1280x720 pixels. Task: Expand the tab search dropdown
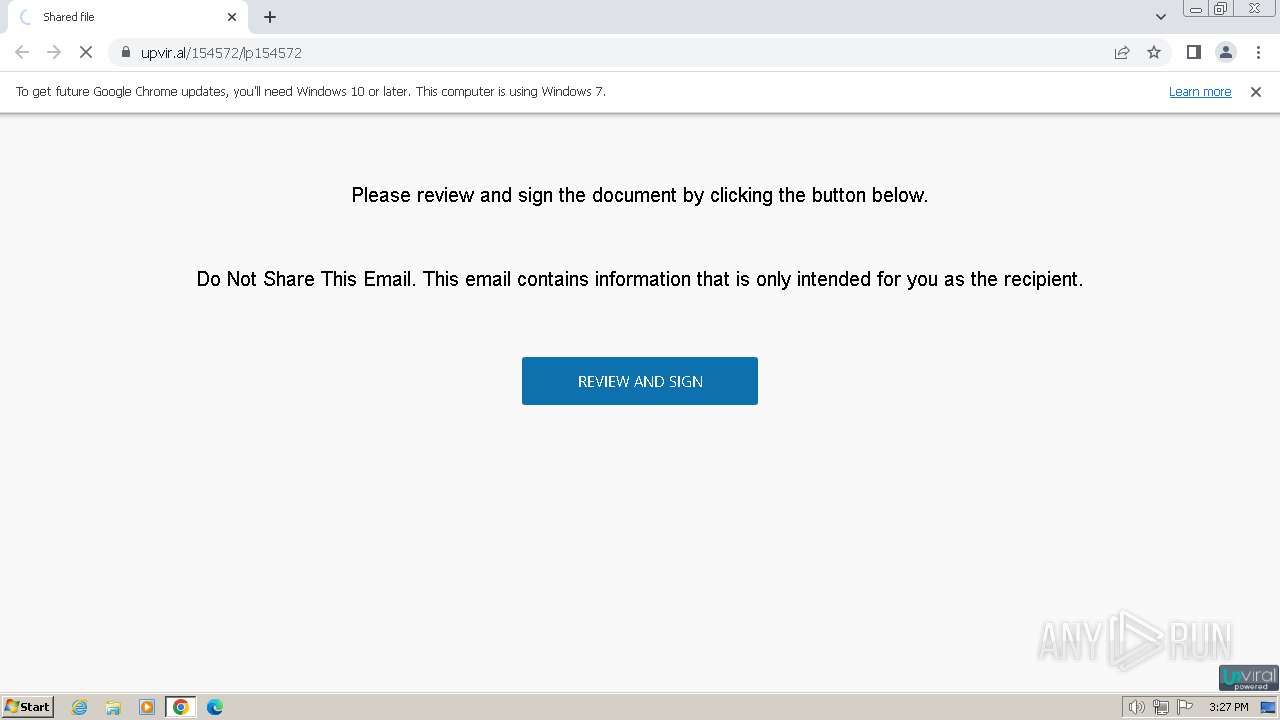[1161, 17]
